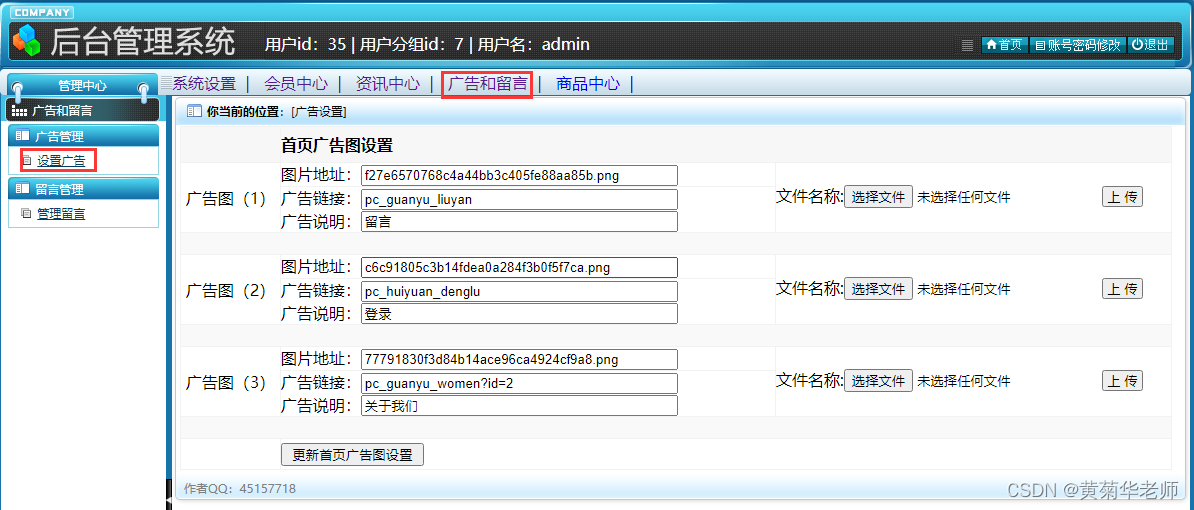Click the 广告图（1）row label

click(x=226, y=199)
